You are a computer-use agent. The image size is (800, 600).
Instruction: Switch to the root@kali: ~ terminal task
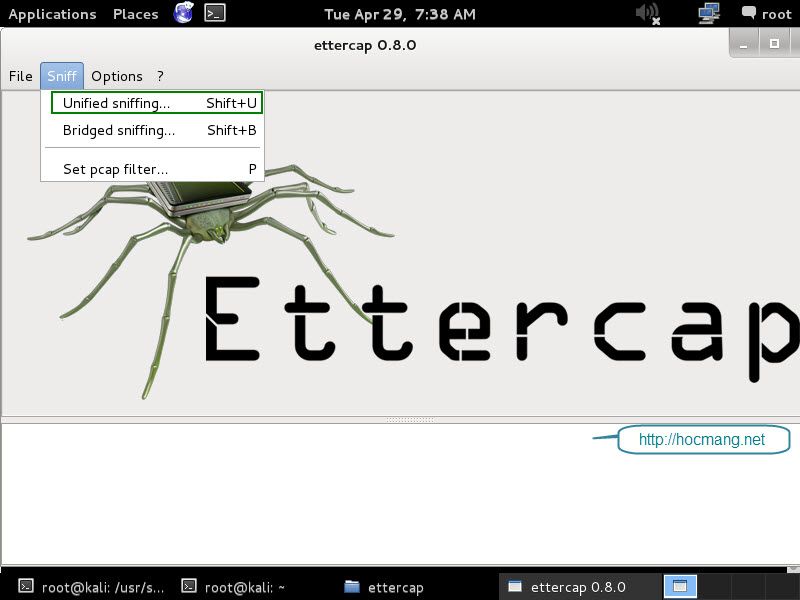(x=235, y=587)
